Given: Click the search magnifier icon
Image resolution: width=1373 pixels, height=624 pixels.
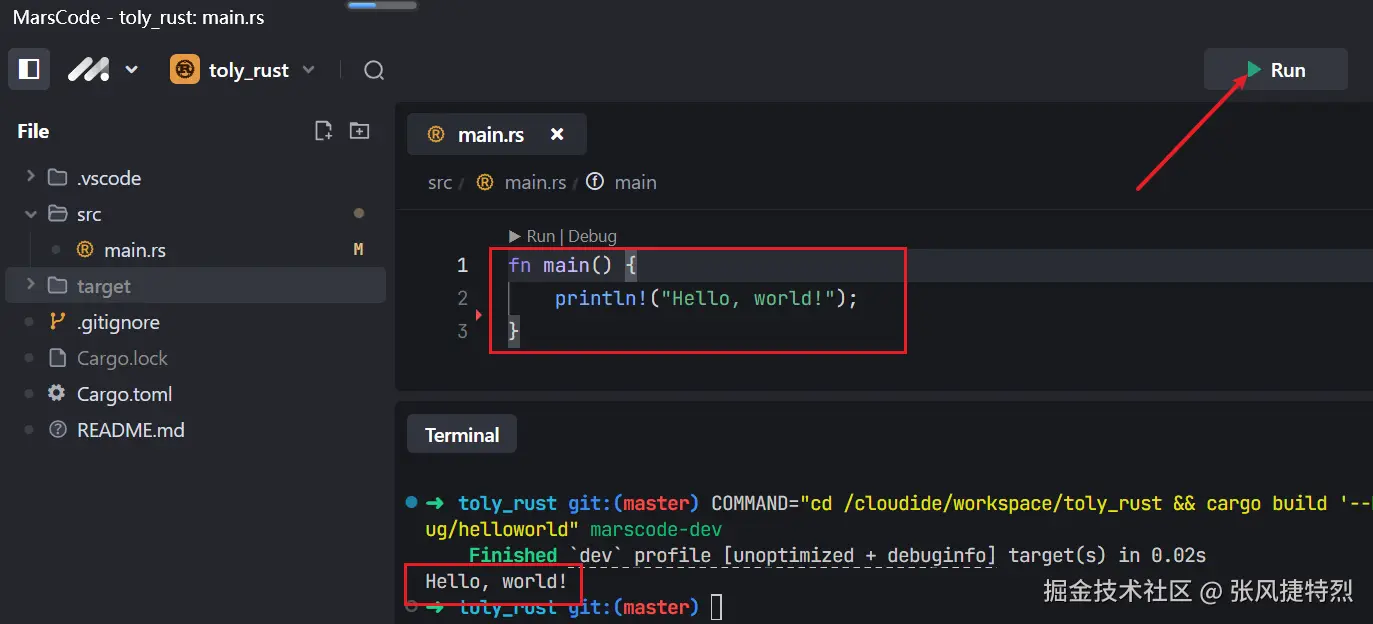Looking at the screenshot, I should click(374, 70).
